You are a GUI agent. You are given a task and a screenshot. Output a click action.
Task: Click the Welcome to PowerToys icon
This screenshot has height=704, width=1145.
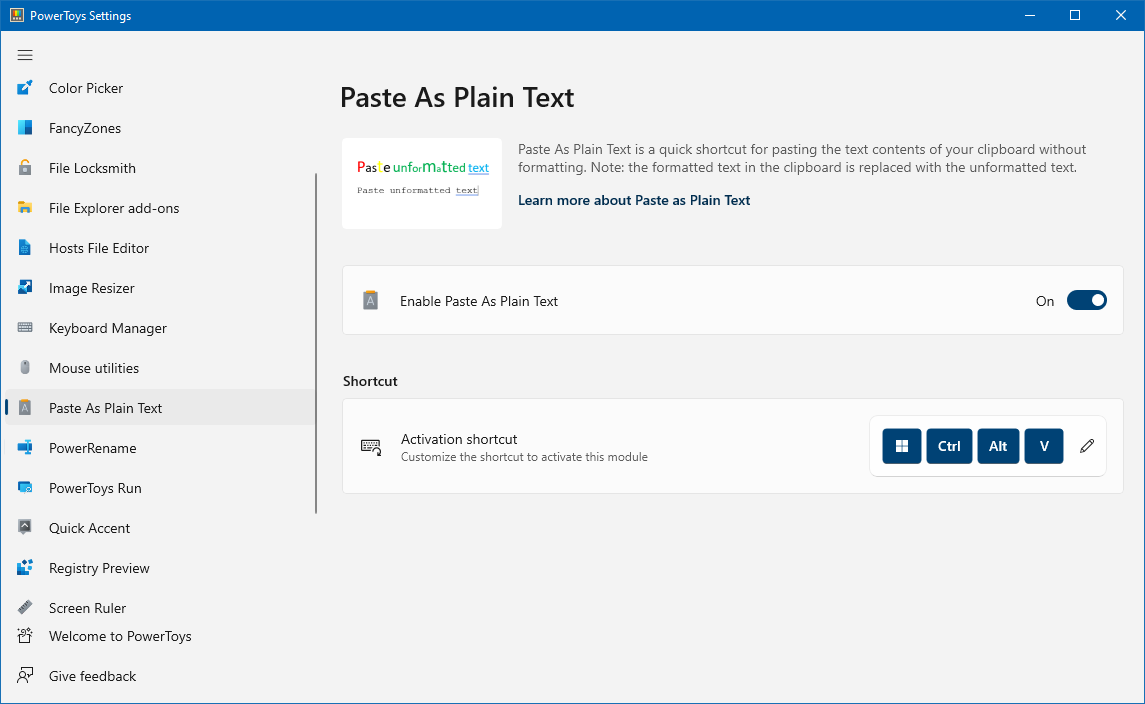[25, 636]
